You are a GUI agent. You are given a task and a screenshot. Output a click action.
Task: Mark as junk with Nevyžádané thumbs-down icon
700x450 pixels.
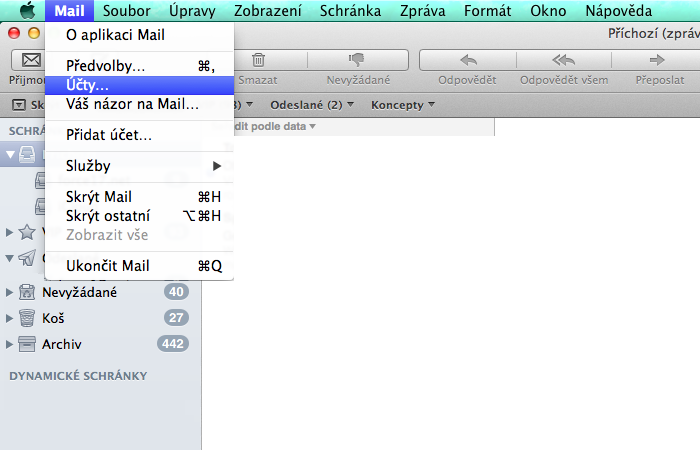pyautogui.click(x=357, y=59)
